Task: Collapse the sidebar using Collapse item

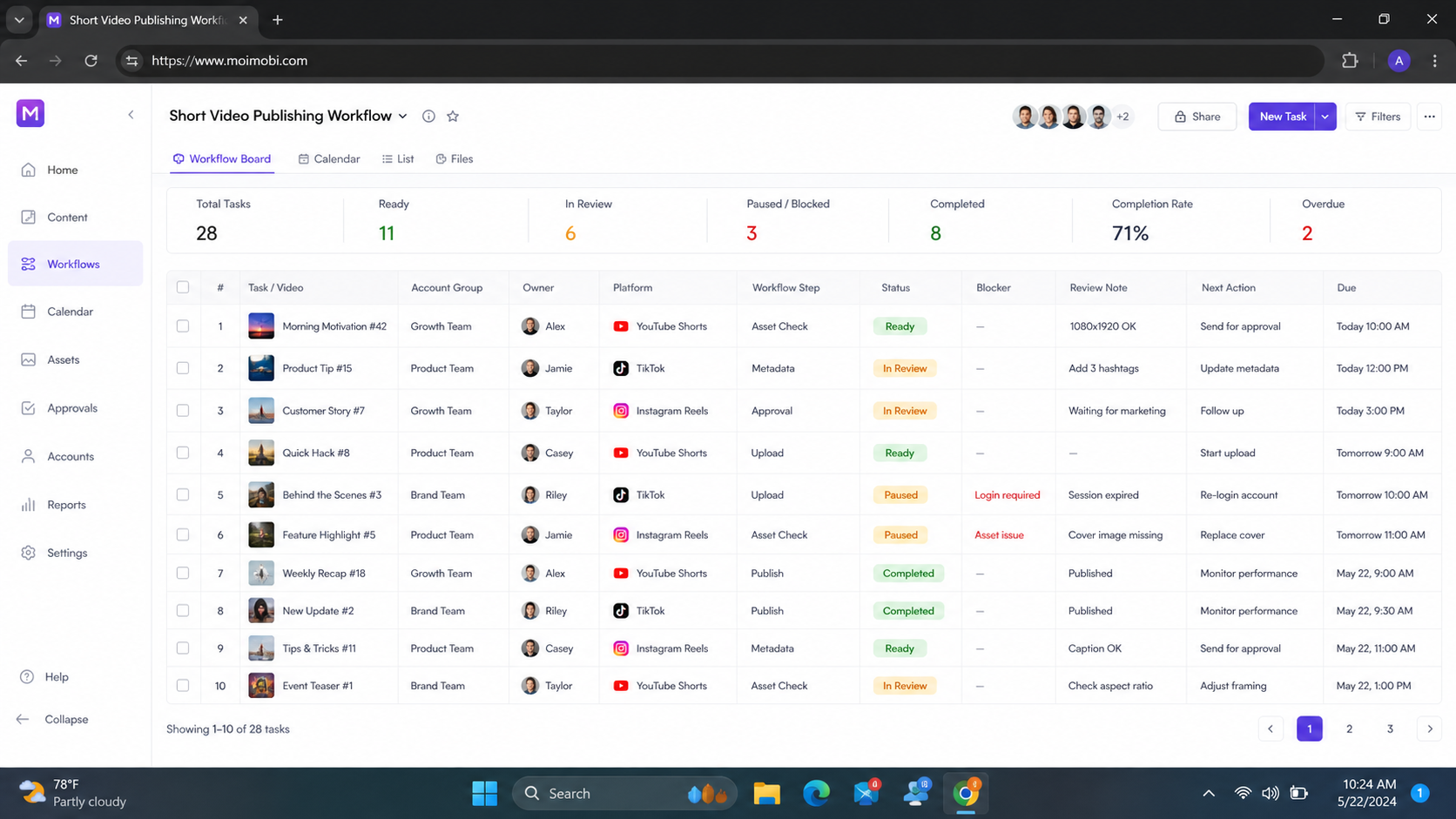Action: [54, 719]
